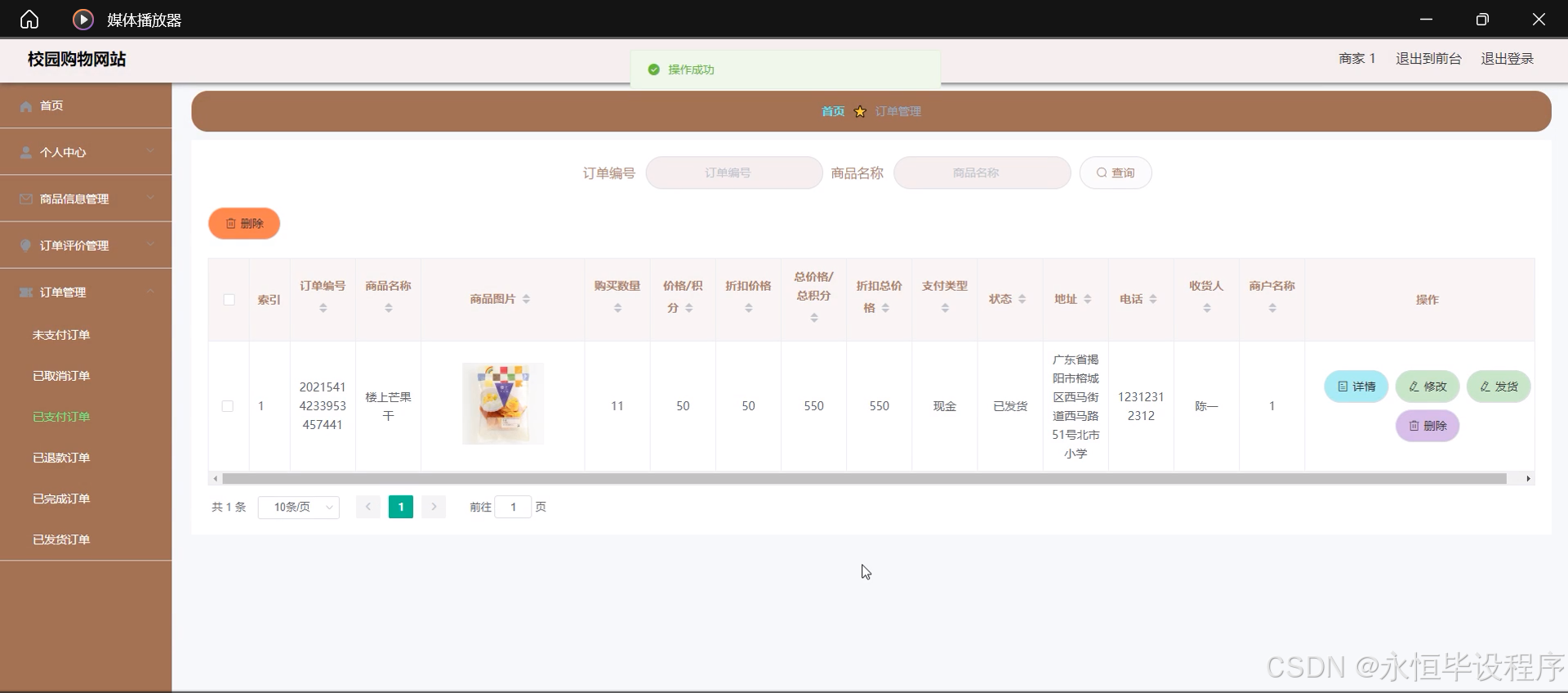
Task: Click the 发货 button in the order row
Action: click(x=1499, y=387)
